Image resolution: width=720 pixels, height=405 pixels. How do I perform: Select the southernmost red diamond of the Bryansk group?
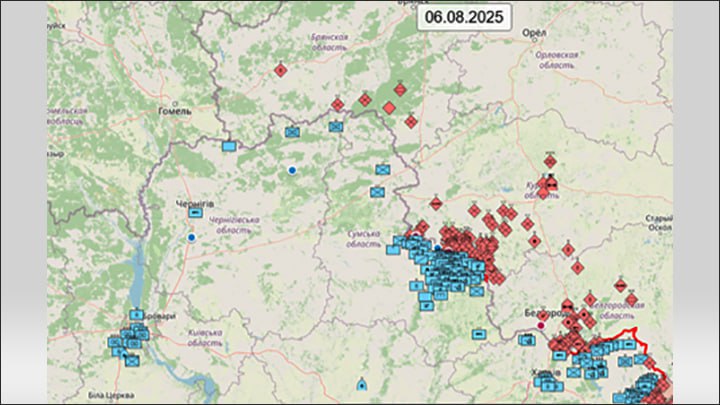click(411, 122)
